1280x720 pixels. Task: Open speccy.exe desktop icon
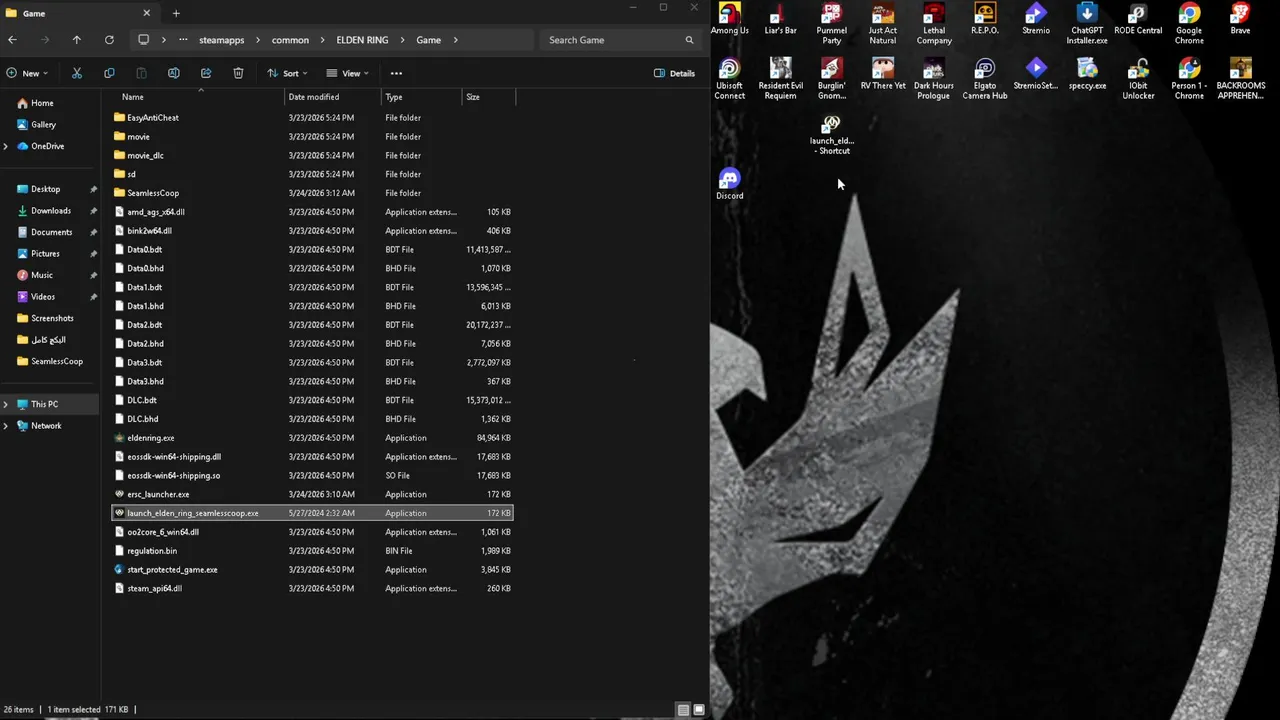pos(1087,75)
